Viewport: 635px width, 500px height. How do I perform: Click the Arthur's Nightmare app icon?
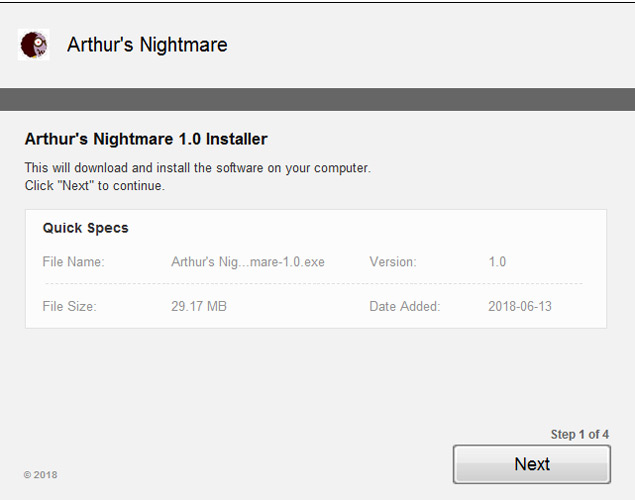(x=34, y=45)
